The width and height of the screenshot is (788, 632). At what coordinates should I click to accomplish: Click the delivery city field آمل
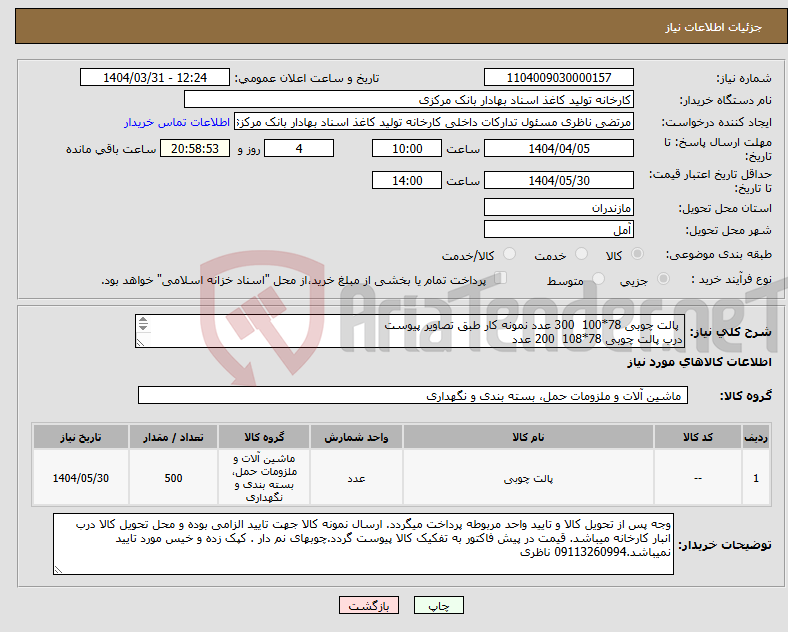coord(558,230)
